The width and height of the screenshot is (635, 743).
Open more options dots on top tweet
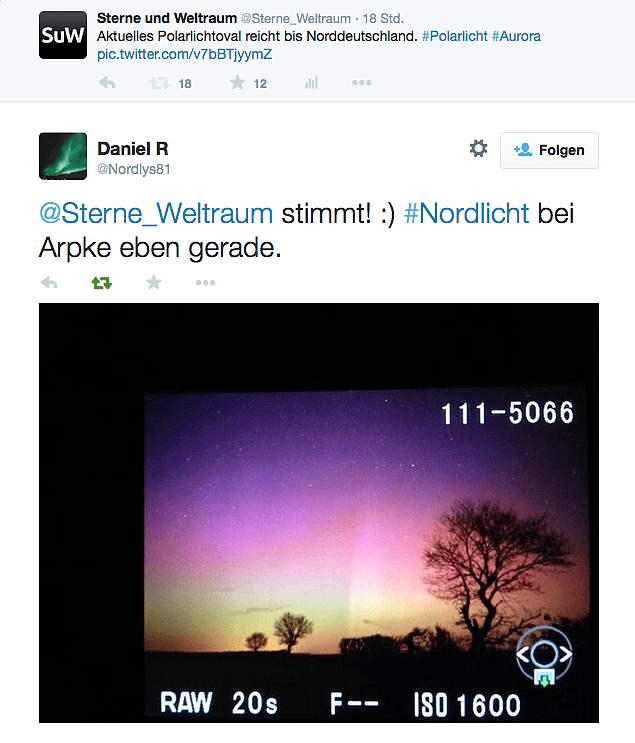pos(362,83)
